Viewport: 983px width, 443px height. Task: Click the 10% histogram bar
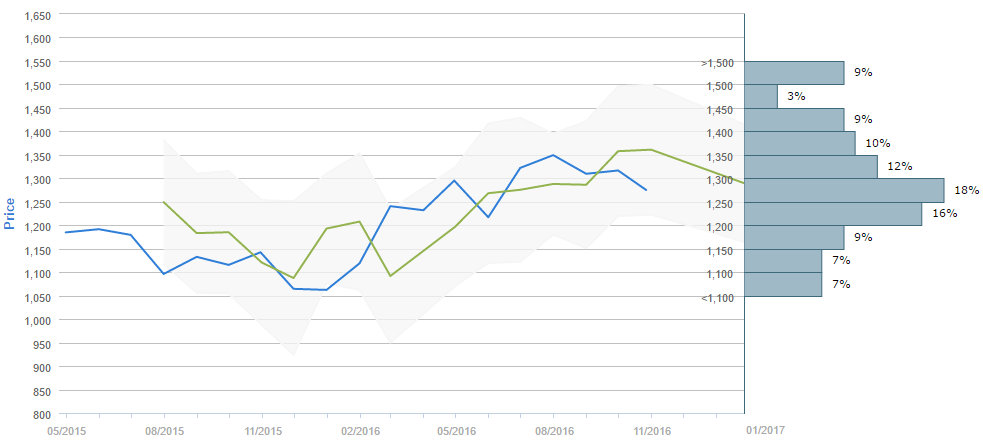[x=800, y=143]
